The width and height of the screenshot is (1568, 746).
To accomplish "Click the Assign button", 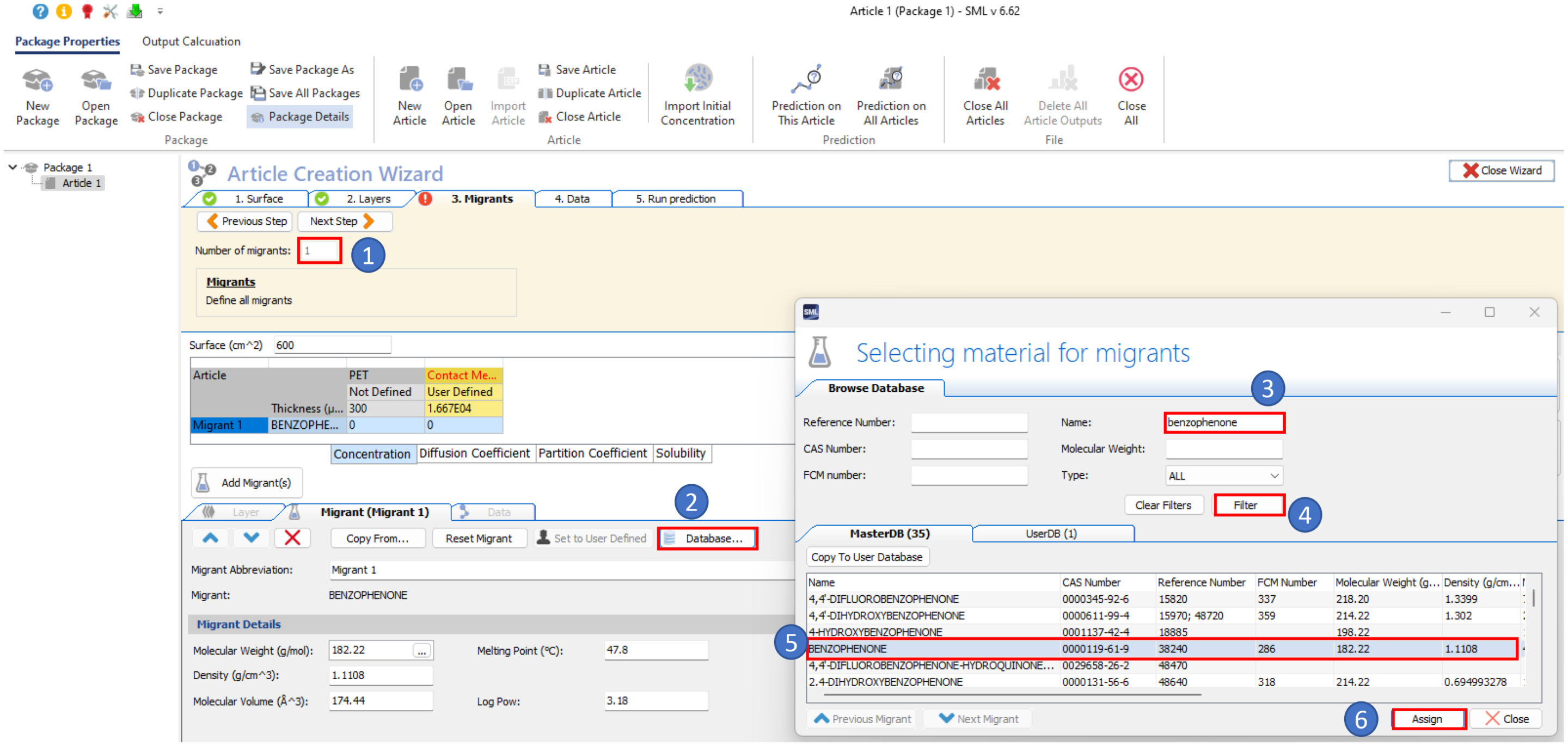I will (1428, 720).
